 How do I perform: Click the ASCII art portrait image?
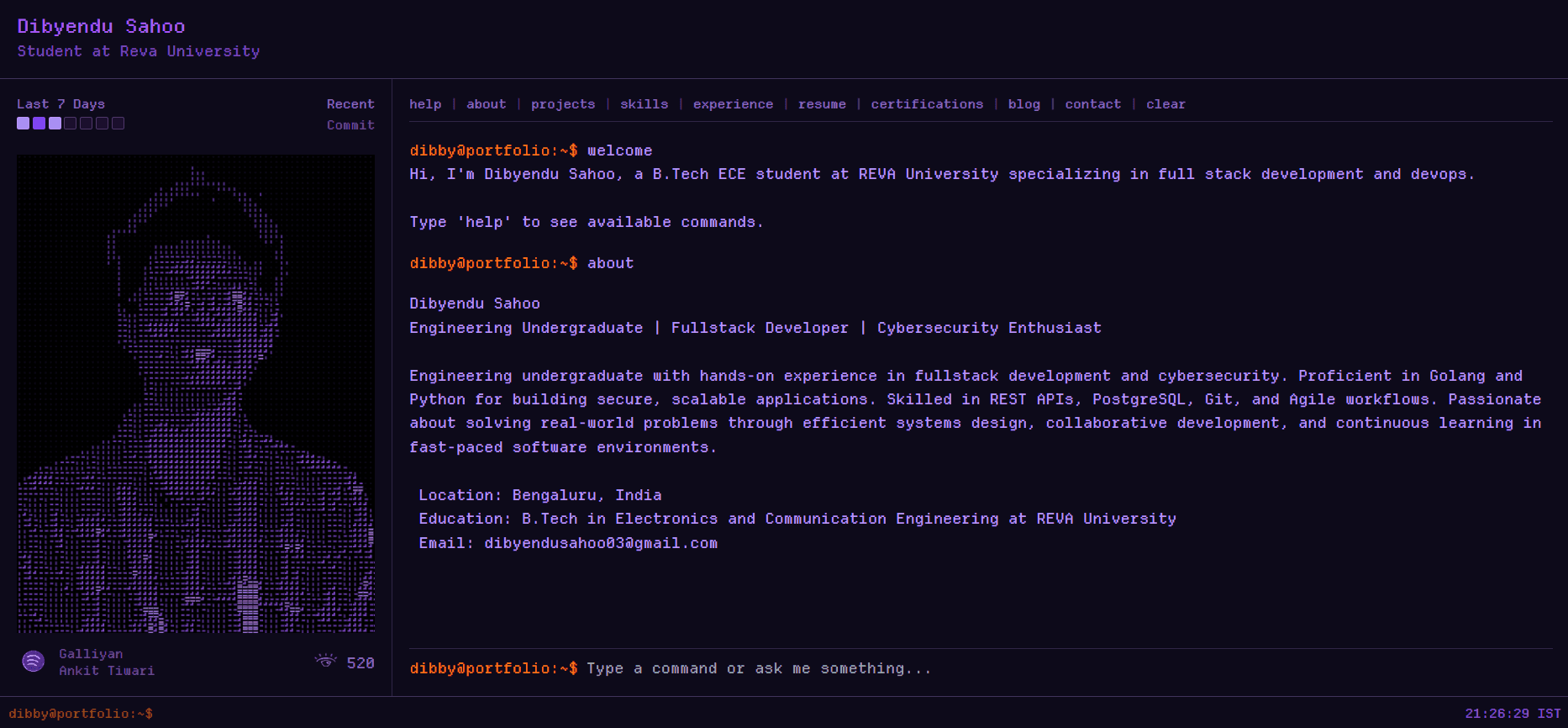[x=196, y=393]
